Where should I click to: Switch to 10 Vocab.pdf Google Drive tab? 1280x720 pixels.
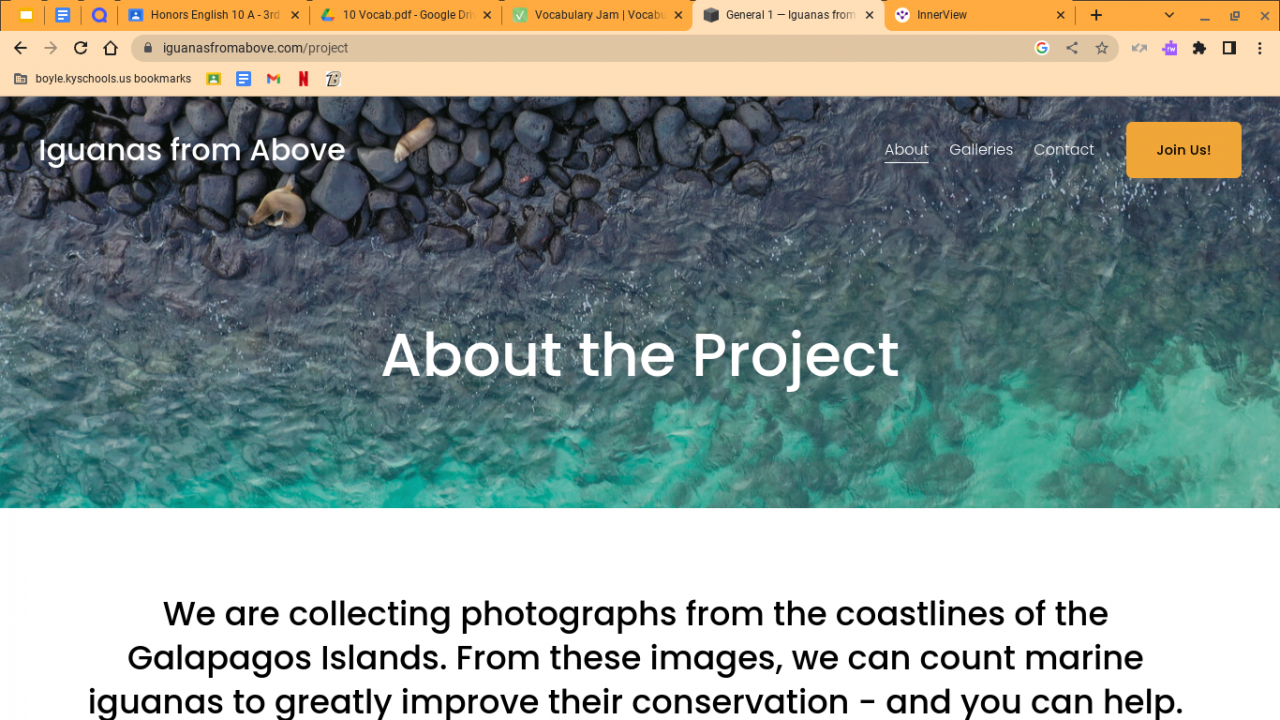tap(405, 15)
